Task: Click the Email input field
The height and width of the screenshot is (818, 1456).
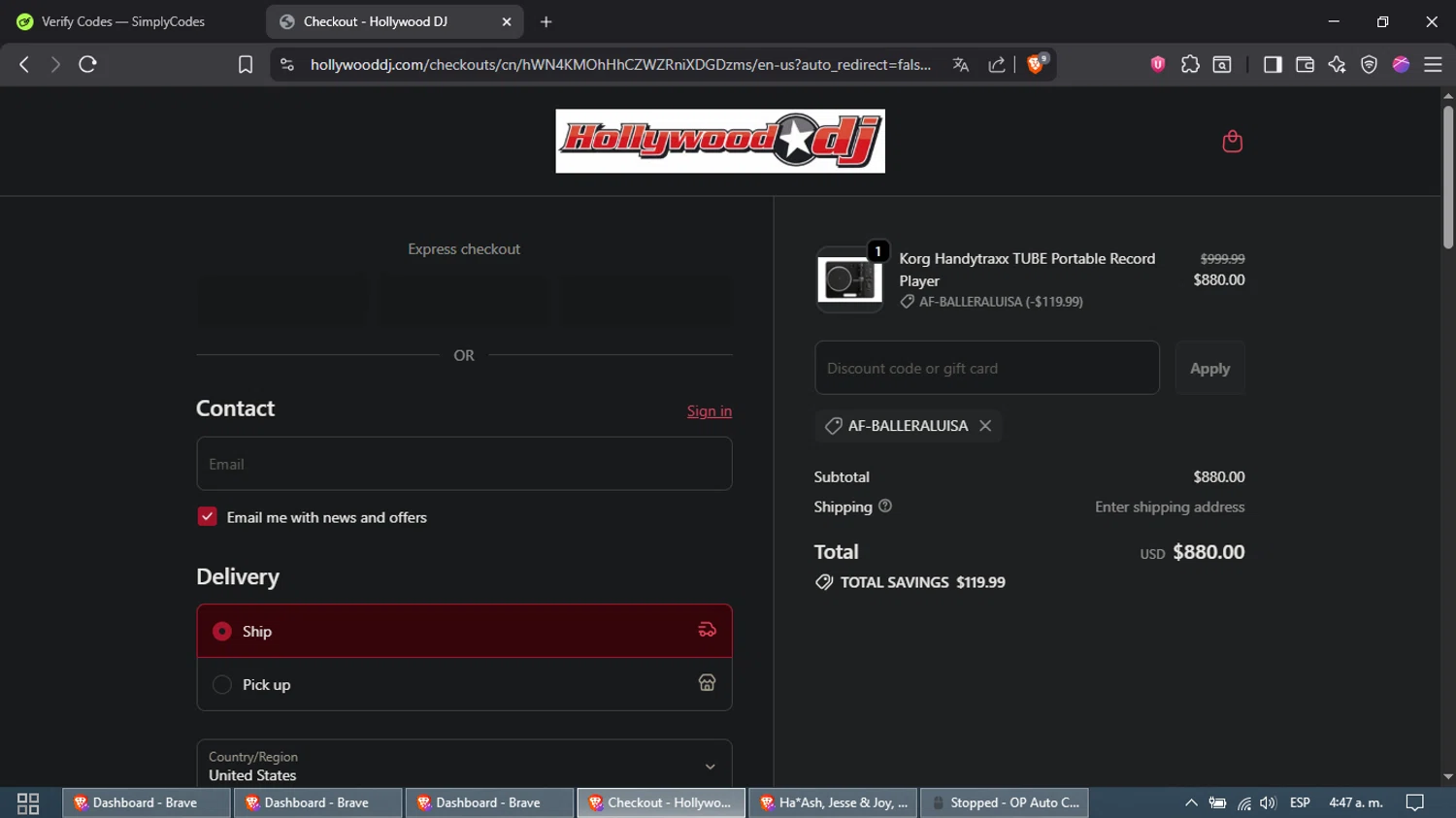Action: point(464,464)
